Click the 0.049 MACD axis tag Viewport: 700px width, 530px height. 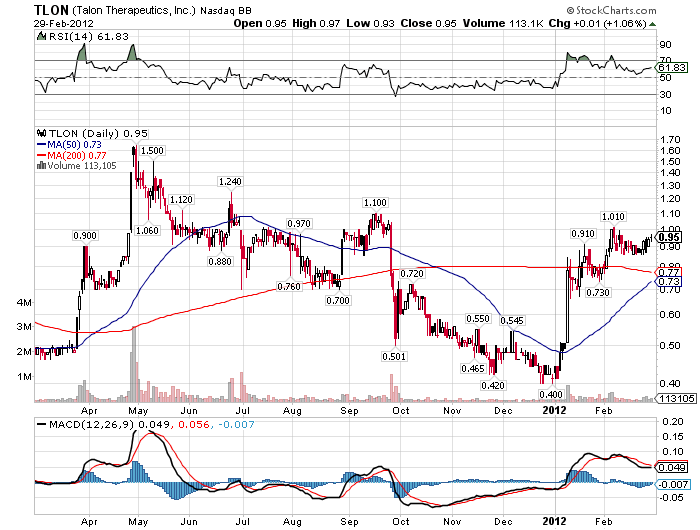671,467
